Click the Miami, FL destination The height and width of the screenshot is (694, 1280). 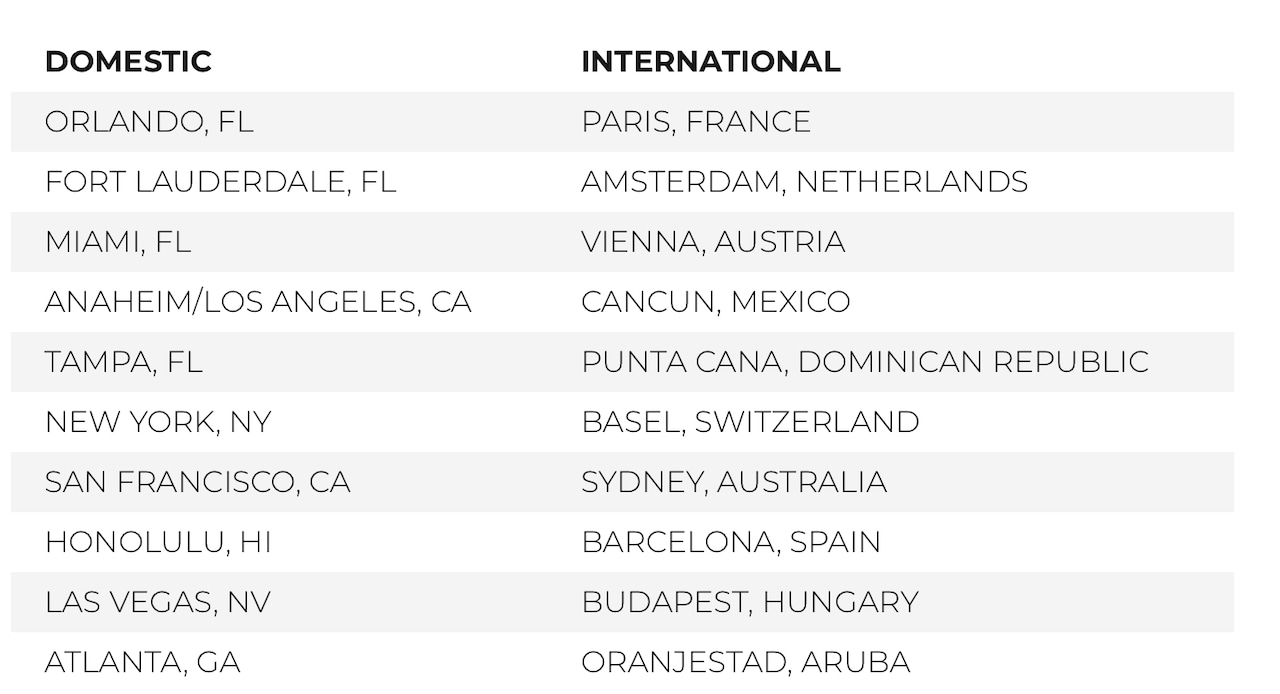[x=117, y=242]
